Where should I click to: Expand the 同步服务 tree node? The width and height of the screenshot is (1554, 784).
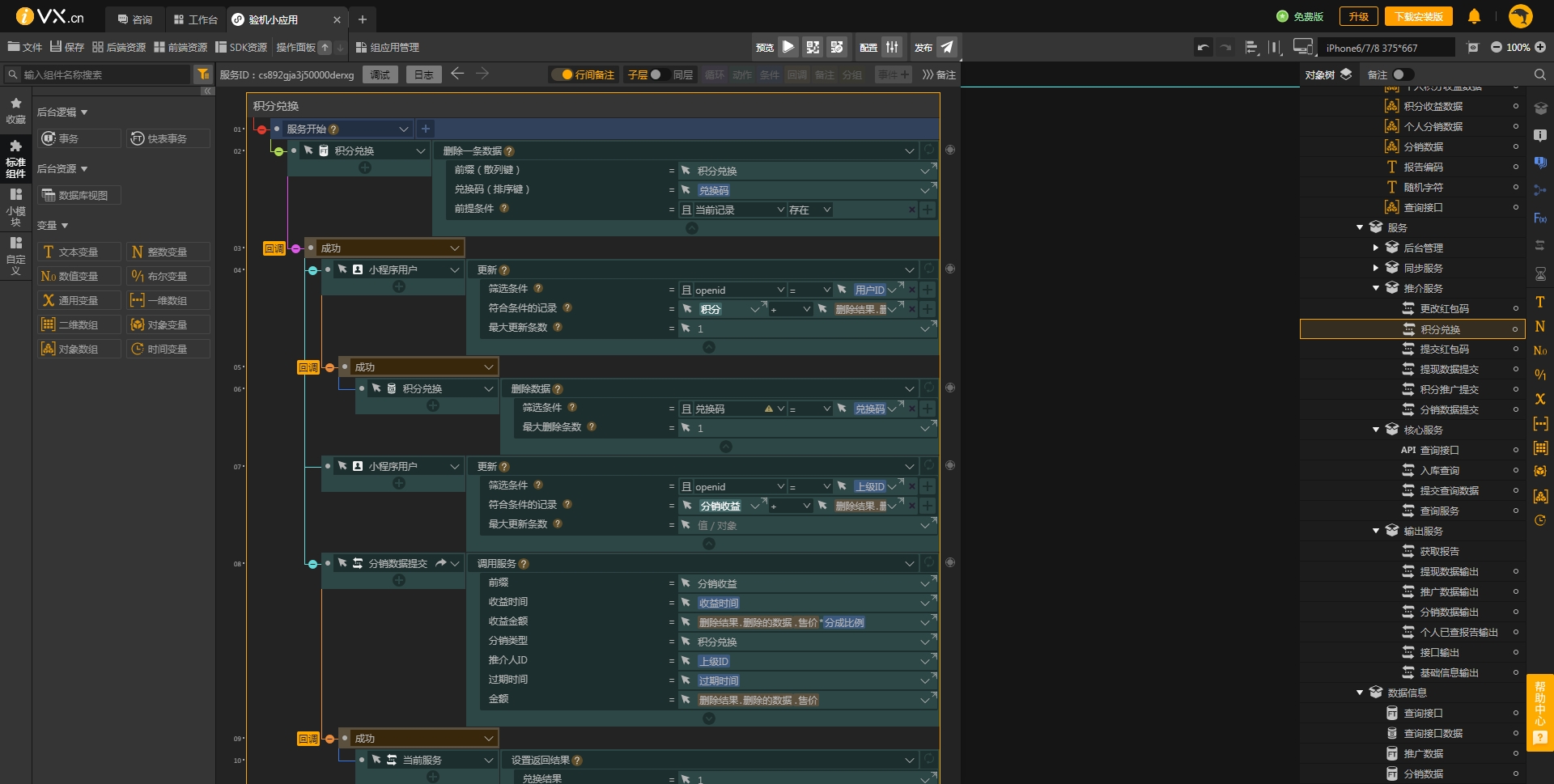pyautogui.click(x=1375, y=268)
